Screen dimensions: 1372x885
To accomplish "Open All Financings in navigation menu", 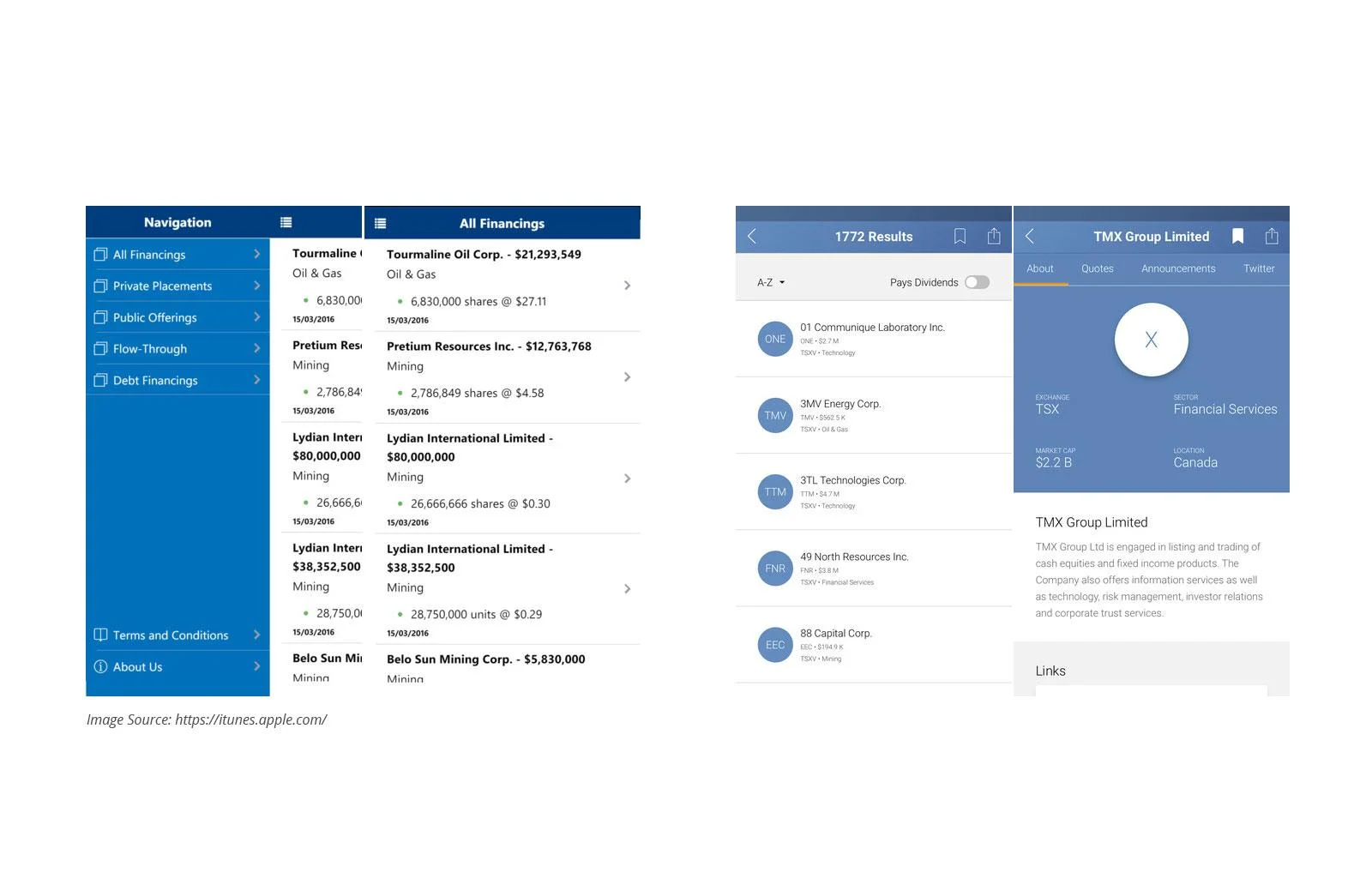I will [x=178, y=255].
